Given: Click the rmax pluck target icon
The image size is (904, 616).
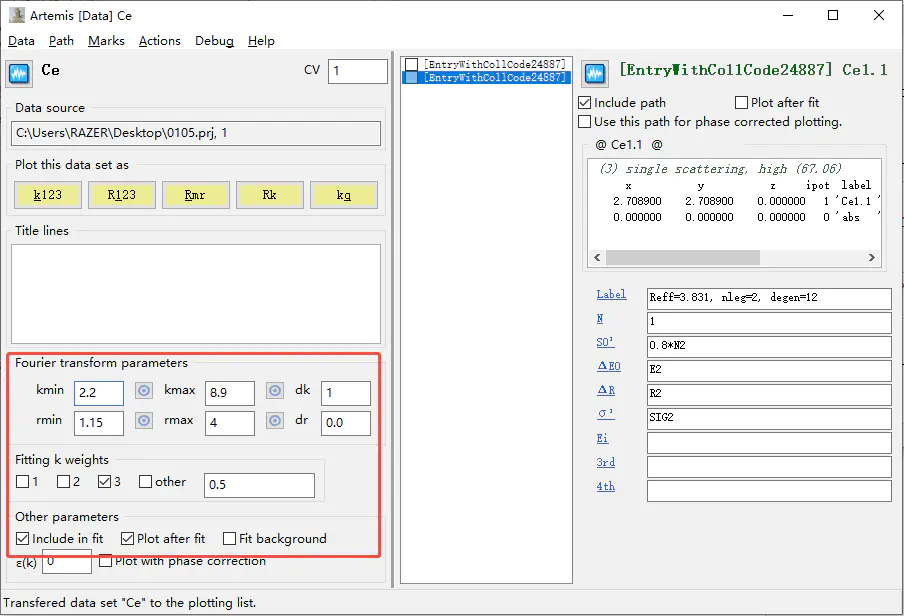Looking at the screenshot, I should coord(274,421).
